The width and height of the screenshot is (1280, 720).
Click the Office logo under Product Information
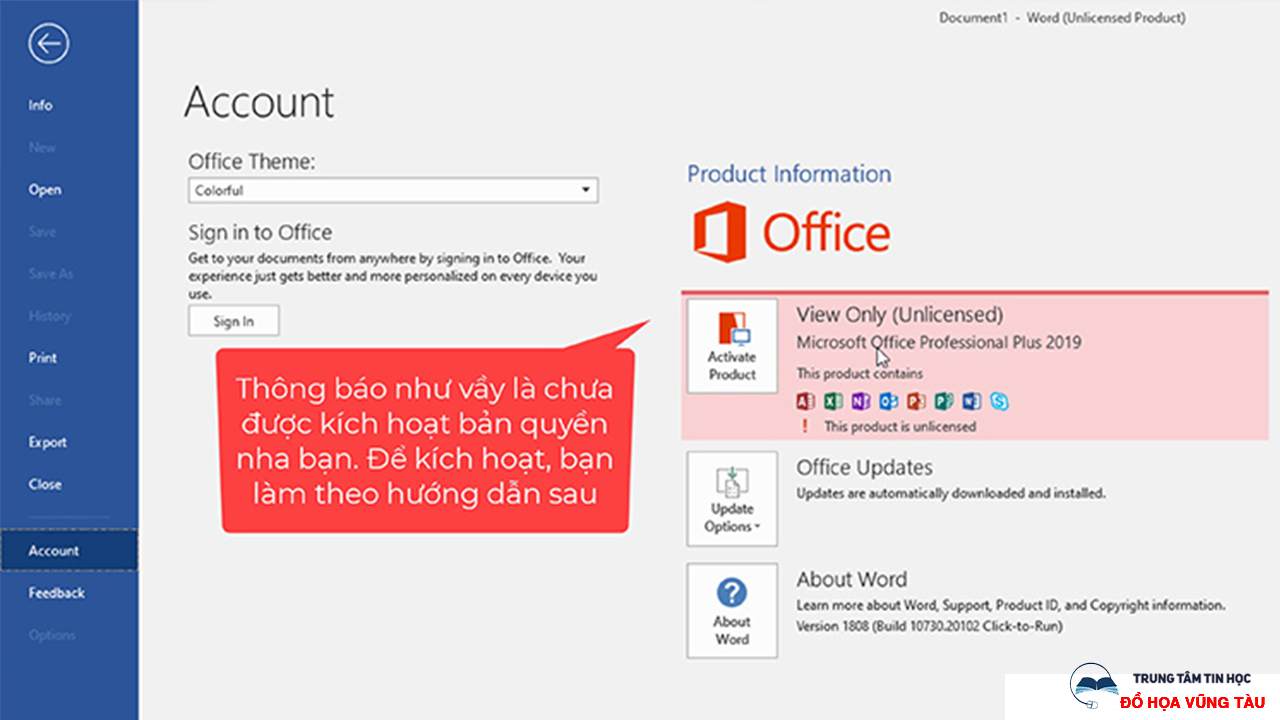pyautogui.click(x=791, y=232)
